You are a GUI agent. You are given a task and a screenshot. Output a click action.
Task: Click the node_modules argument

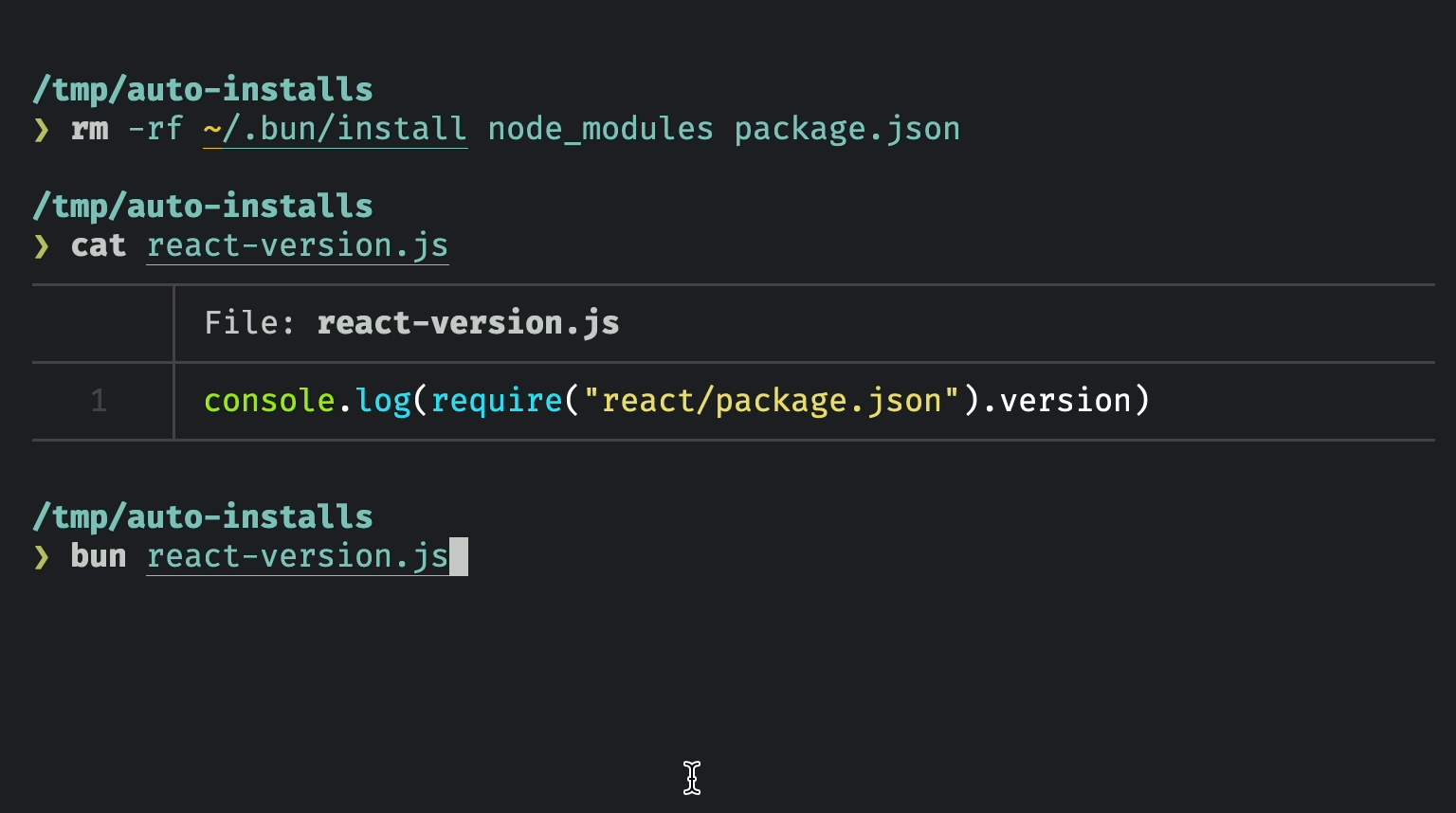tap(600, 130)
